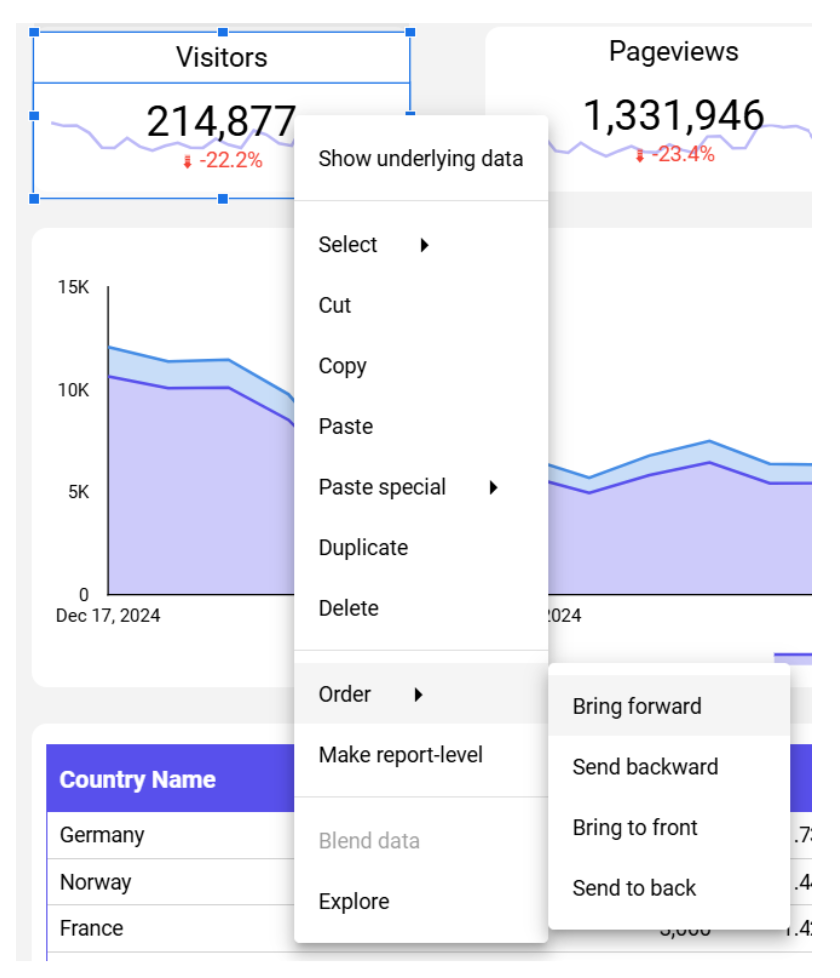Click Explore in the context menu
Image resolution: width=840 pixels, height=978 pixels.
pos(353,902)
